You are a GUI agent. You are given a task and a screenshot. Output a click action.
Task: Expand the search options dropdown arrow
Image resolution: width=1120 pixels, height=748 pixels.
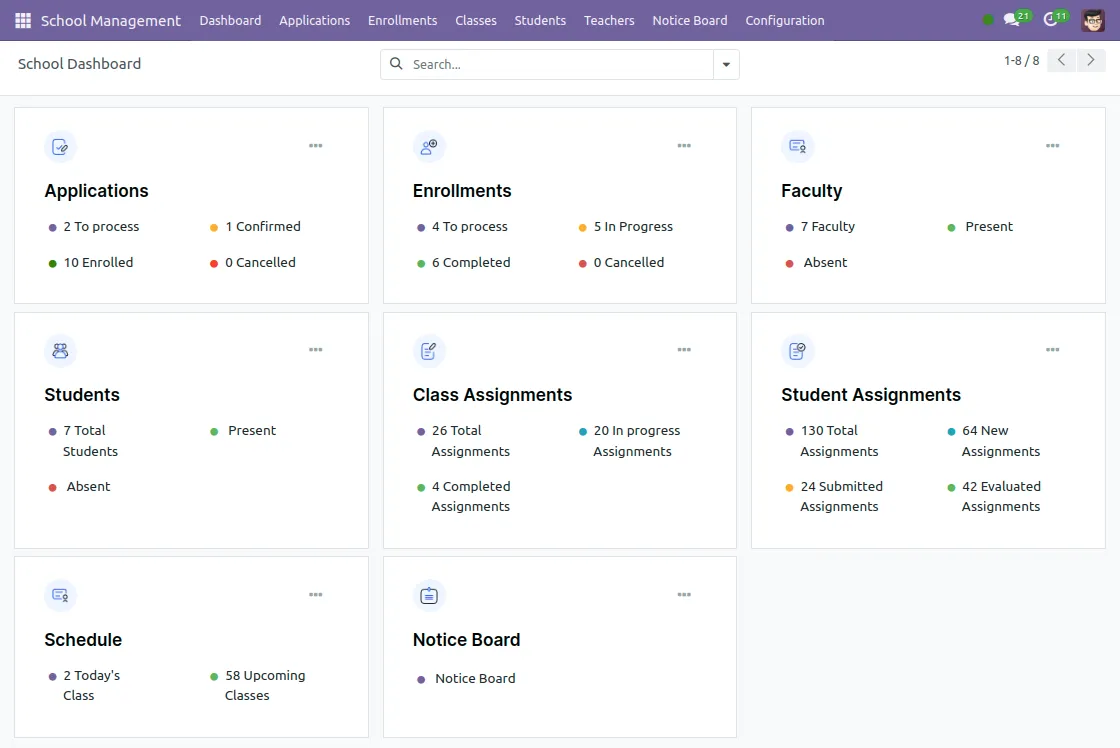[x=726, y=64]
